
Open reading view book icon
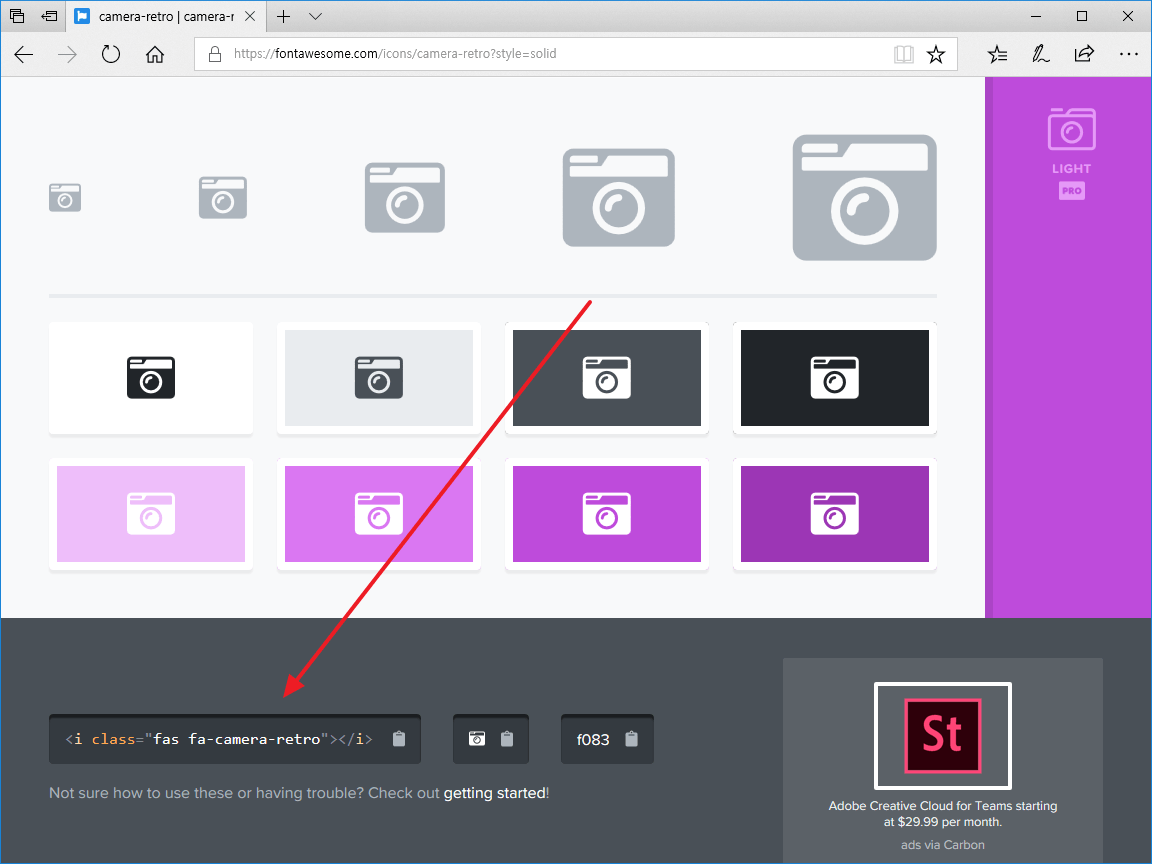point(904,55)
